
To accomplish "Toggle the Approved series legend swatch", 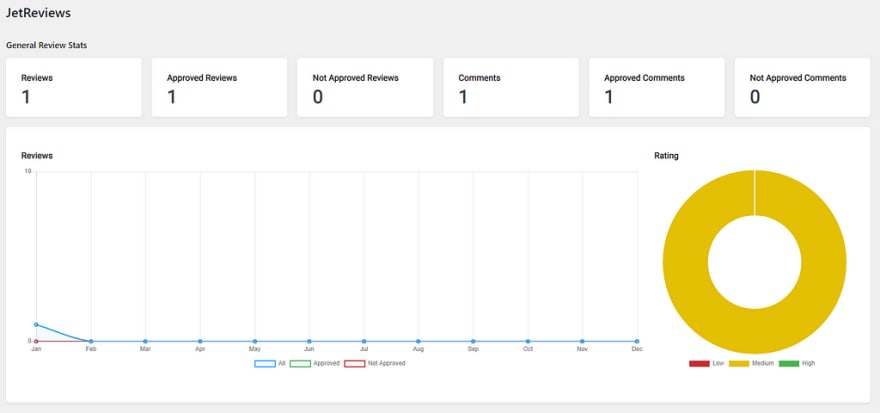I will click(x=300, y=364).
